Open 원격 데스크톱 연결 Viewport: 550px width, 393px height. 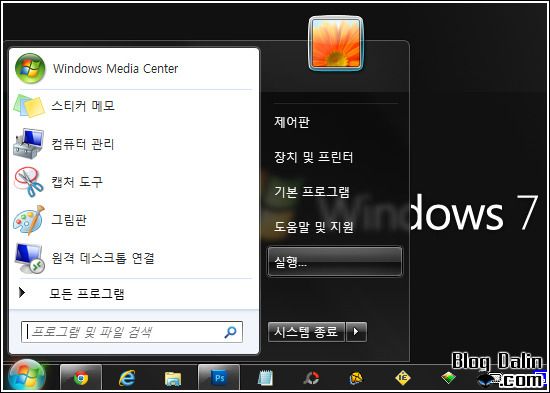pos(133,258)
